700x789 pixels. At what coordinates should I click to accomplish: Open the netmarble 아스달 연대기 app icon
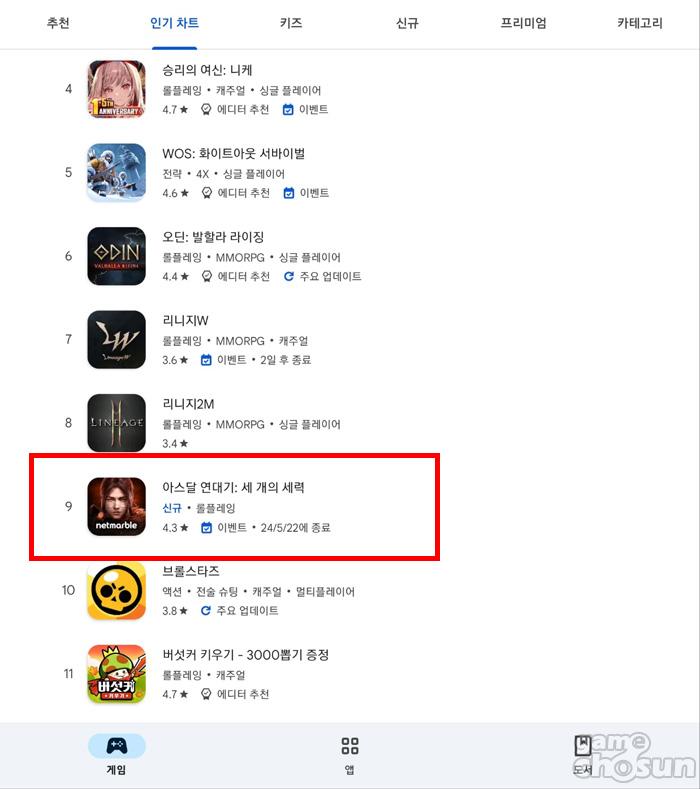pyautogui.click(x=117, y=507)
